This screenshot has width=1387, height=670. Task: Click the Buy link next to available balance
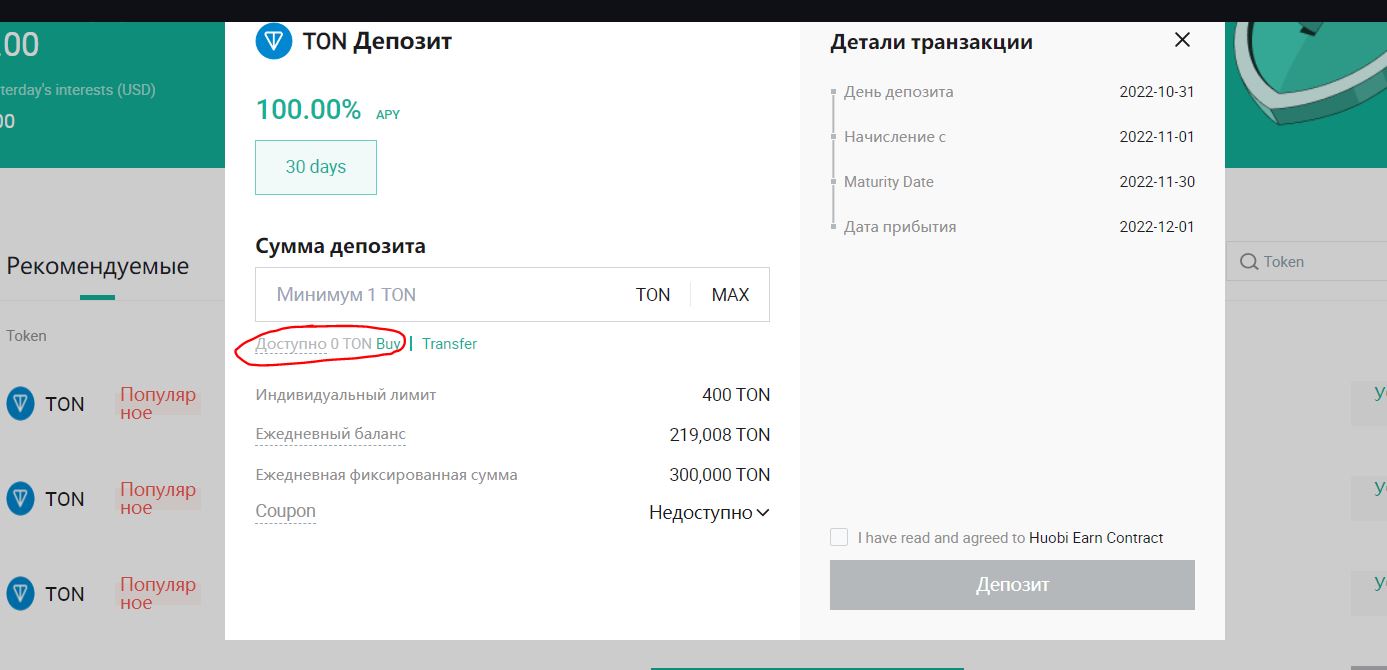(x=388, y=344)
